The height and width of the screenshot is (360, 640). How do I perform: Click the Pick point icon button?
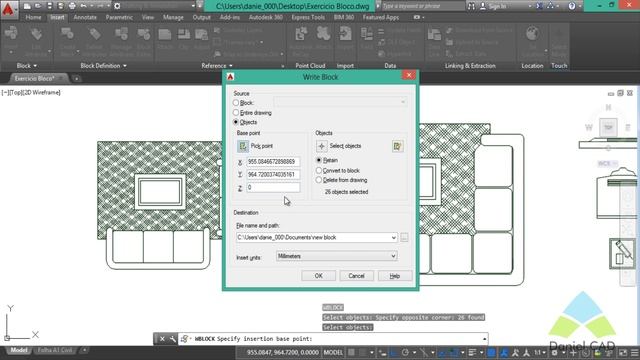(x=242, y=146)
